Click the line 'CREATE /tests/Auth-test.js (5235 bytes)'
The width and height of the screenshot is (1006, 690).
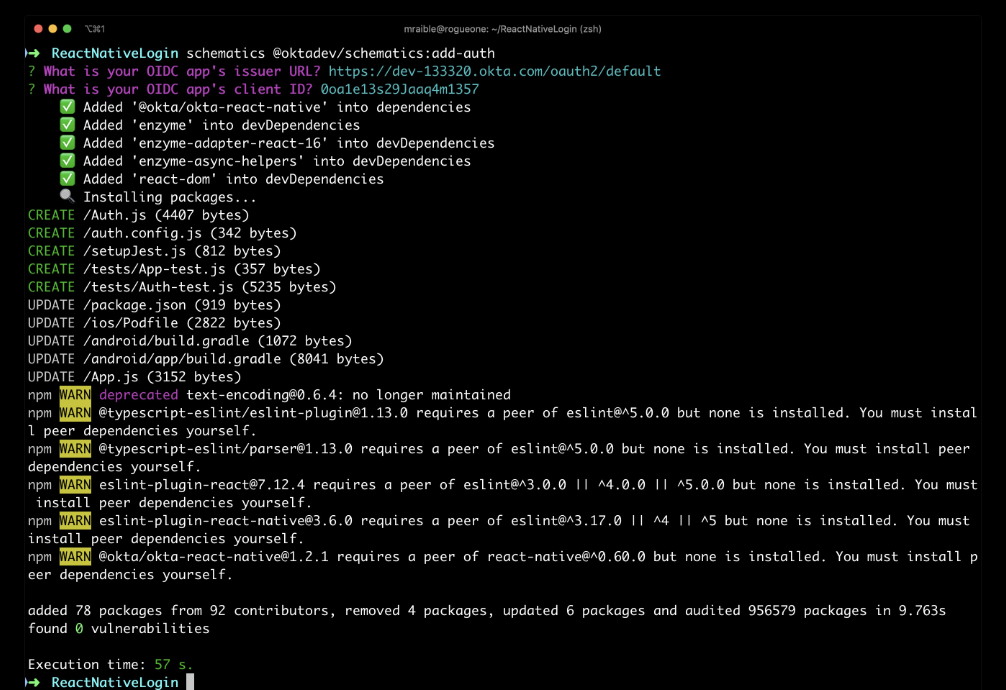click(x=182, y=287)
